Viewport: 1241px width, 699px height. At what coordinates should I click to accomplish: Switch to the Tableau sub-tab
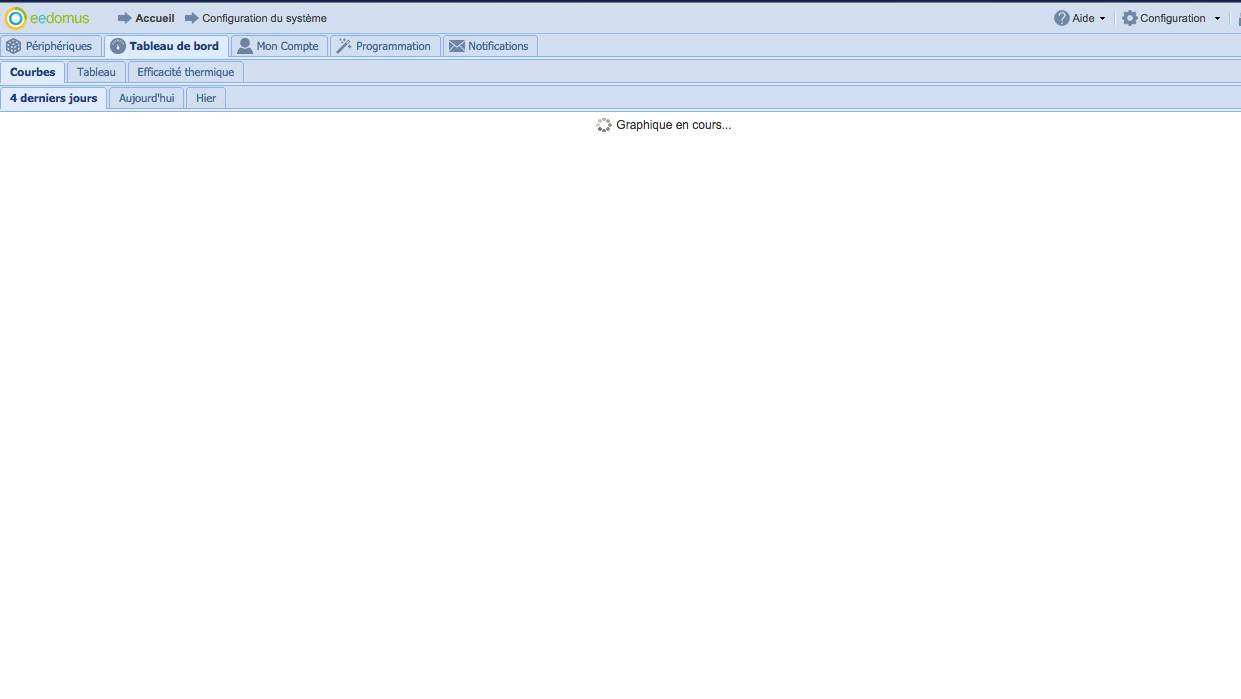(x=96, y=72)
